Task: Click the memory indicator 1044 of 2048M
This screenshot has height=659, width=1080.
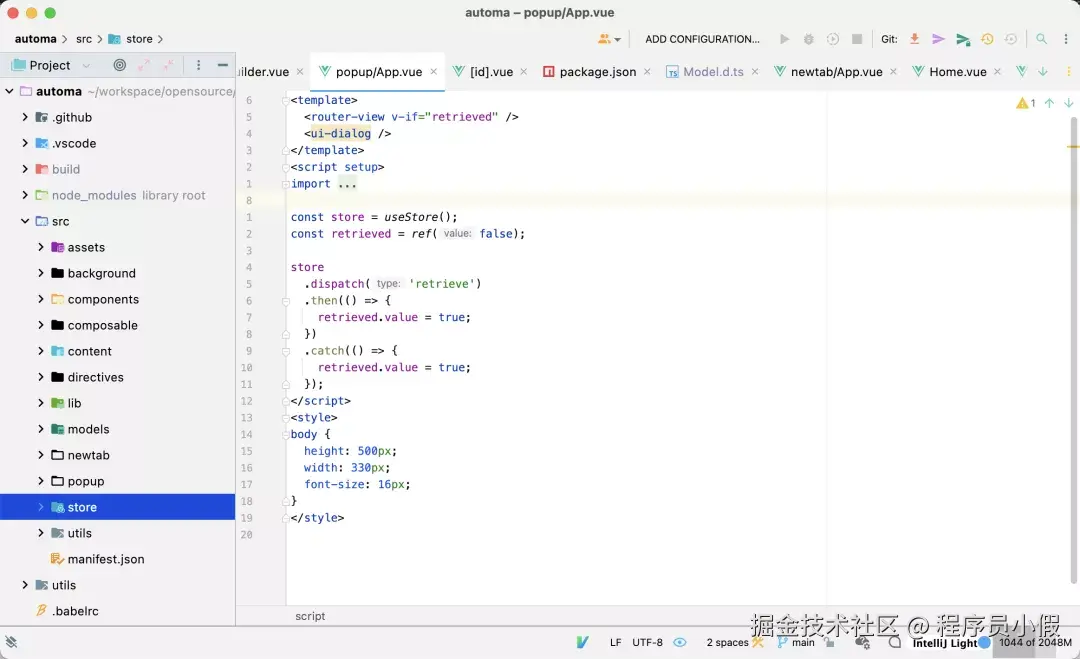Action: [x=1035, y=642]
